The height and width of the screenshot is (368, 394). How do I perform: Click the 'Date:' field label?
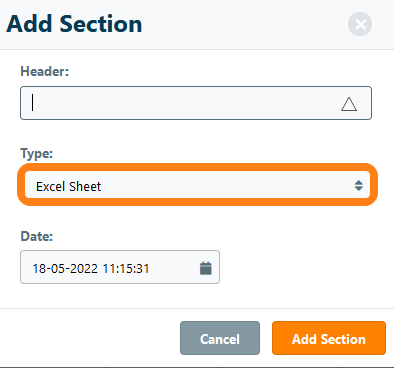click(x=37, y=236)
